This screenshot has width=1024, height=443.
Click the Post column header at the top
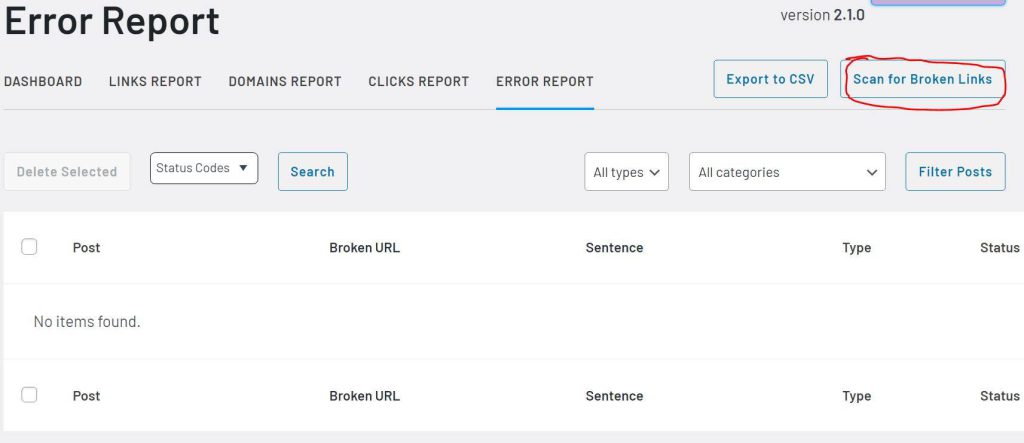coord(86,248)
